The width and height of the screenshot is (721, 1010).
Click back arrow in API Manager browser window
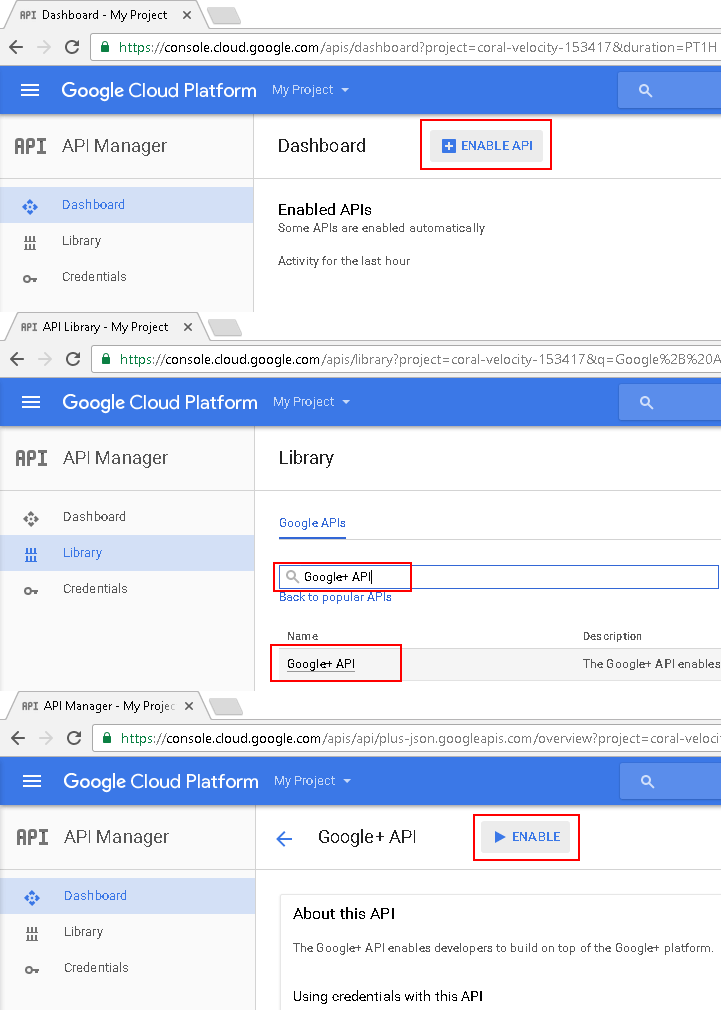18,738
